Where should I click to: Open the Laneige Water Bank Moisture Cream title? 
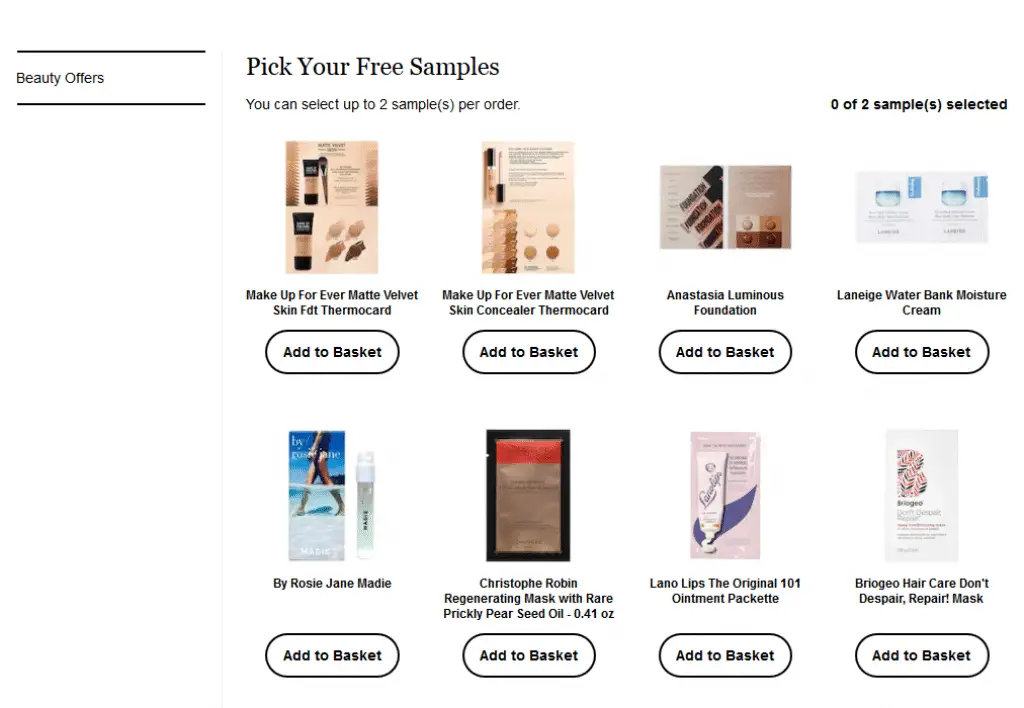(921, 302)
